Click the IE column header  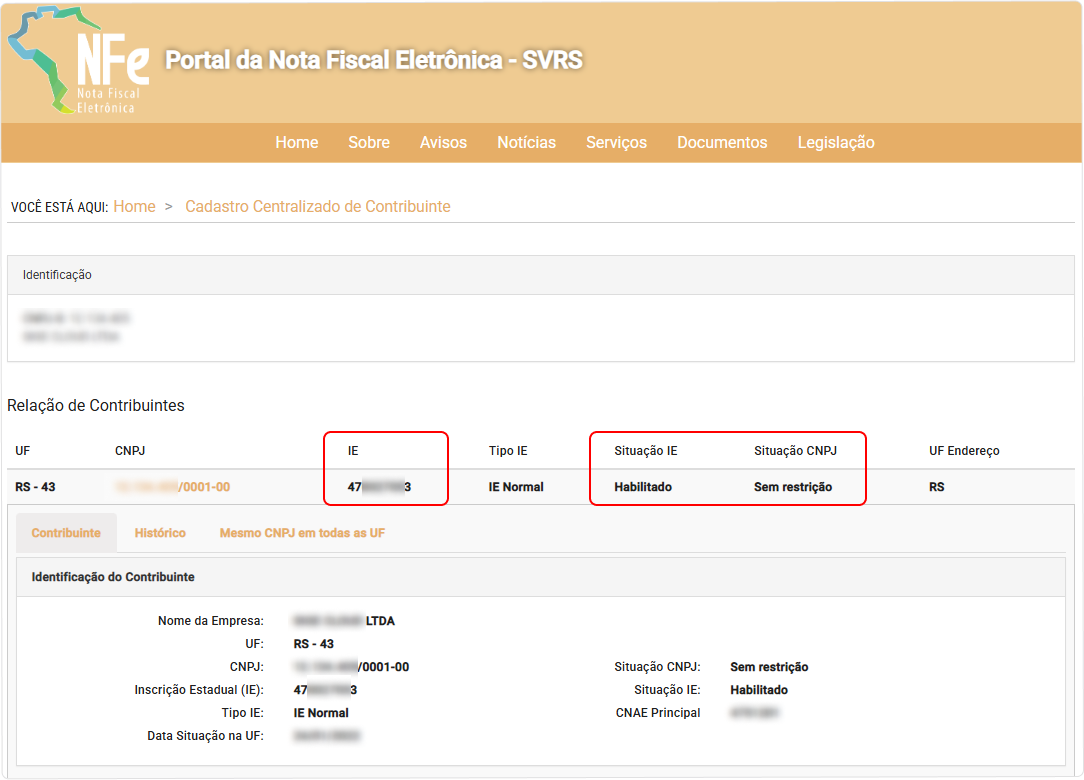tap(353, 451)
